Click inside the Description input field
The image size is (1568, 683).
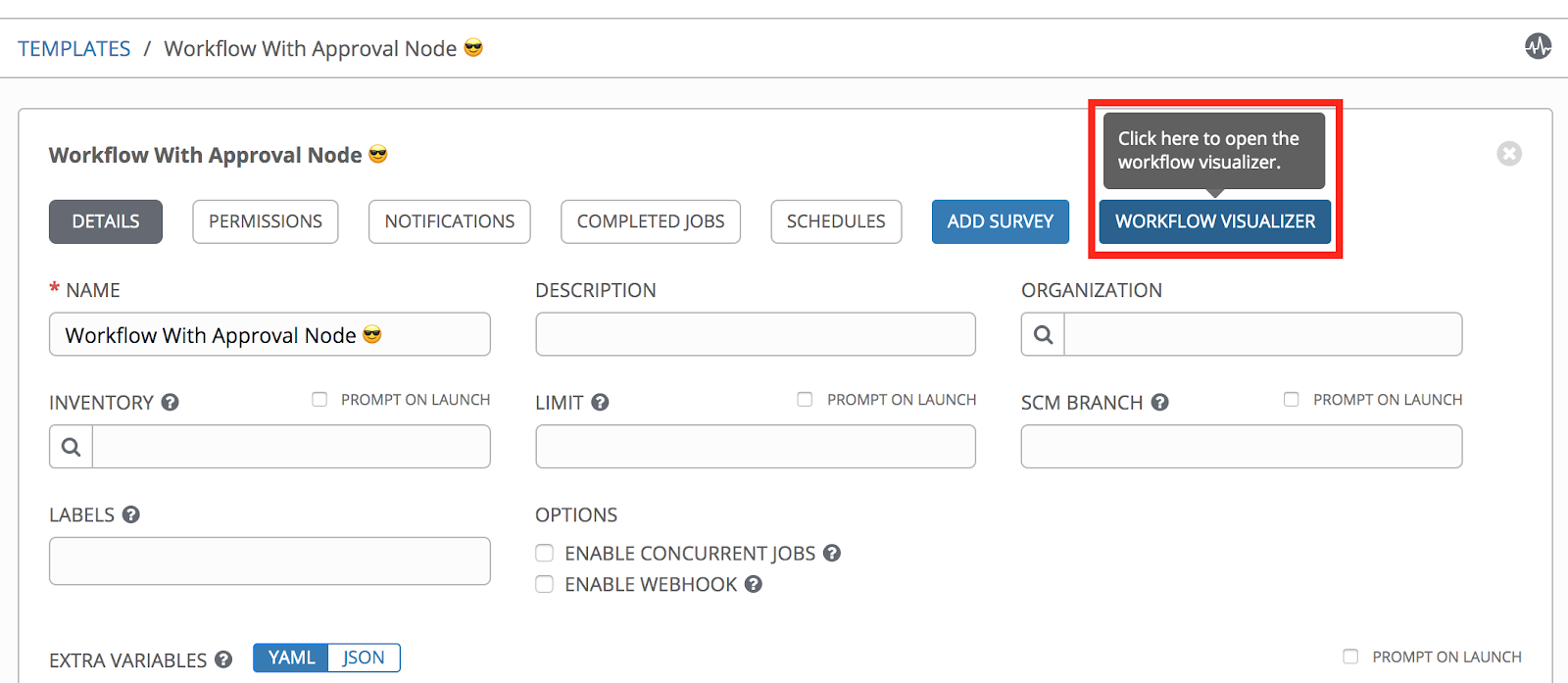[755, 334]
